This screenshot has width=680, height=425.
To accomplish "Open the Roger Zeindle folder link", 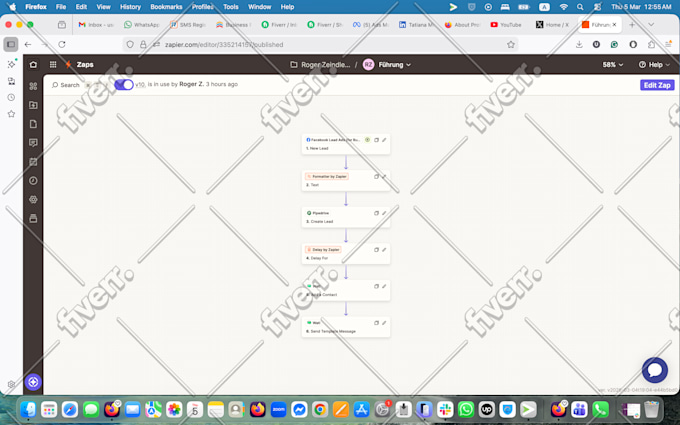I will 320,65.
